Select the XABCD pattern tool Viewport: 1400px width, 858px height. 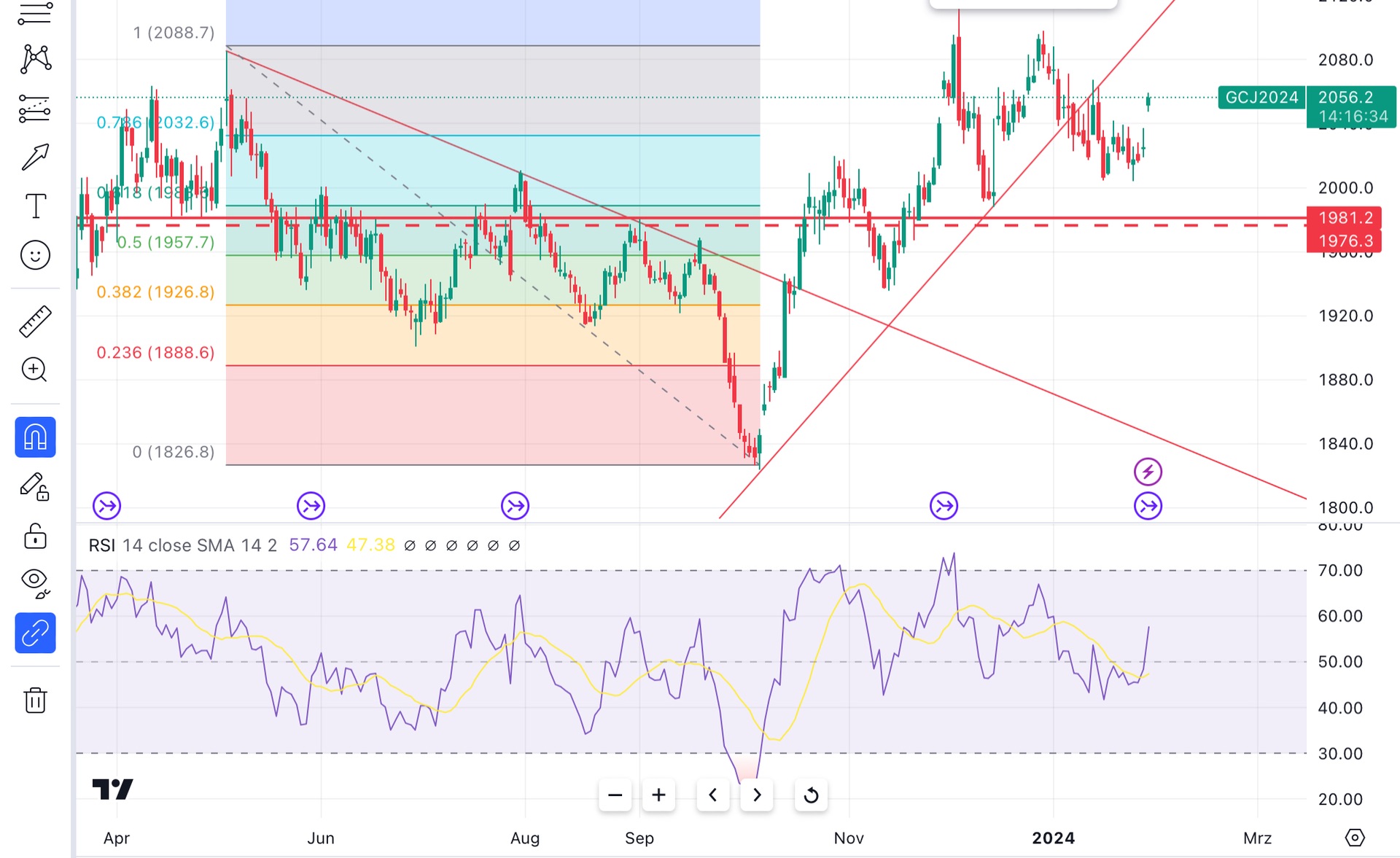click(35, 59)
